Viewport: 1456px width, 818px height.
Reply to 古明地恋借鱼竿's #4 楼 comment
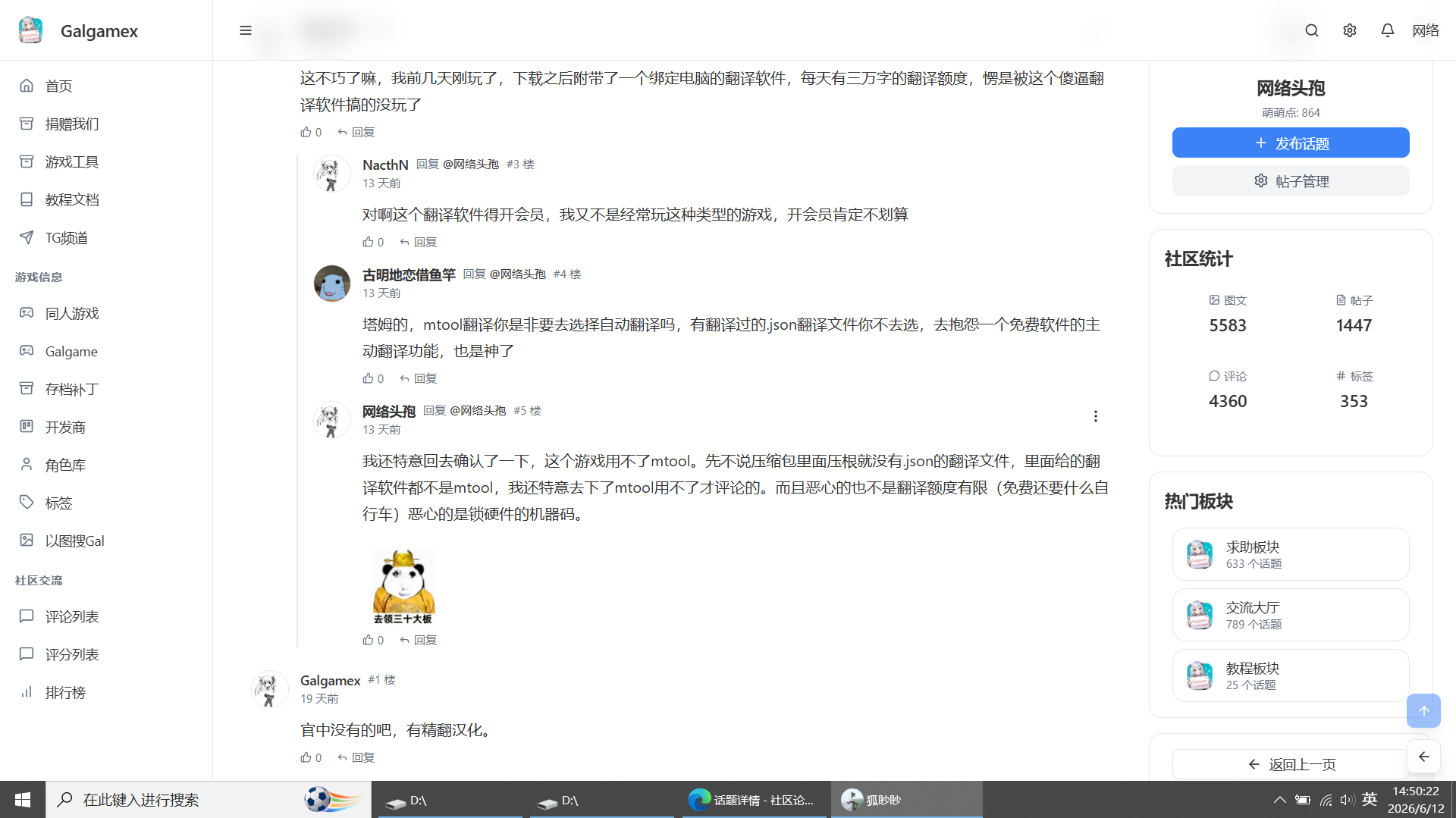[x=419, y=378]
